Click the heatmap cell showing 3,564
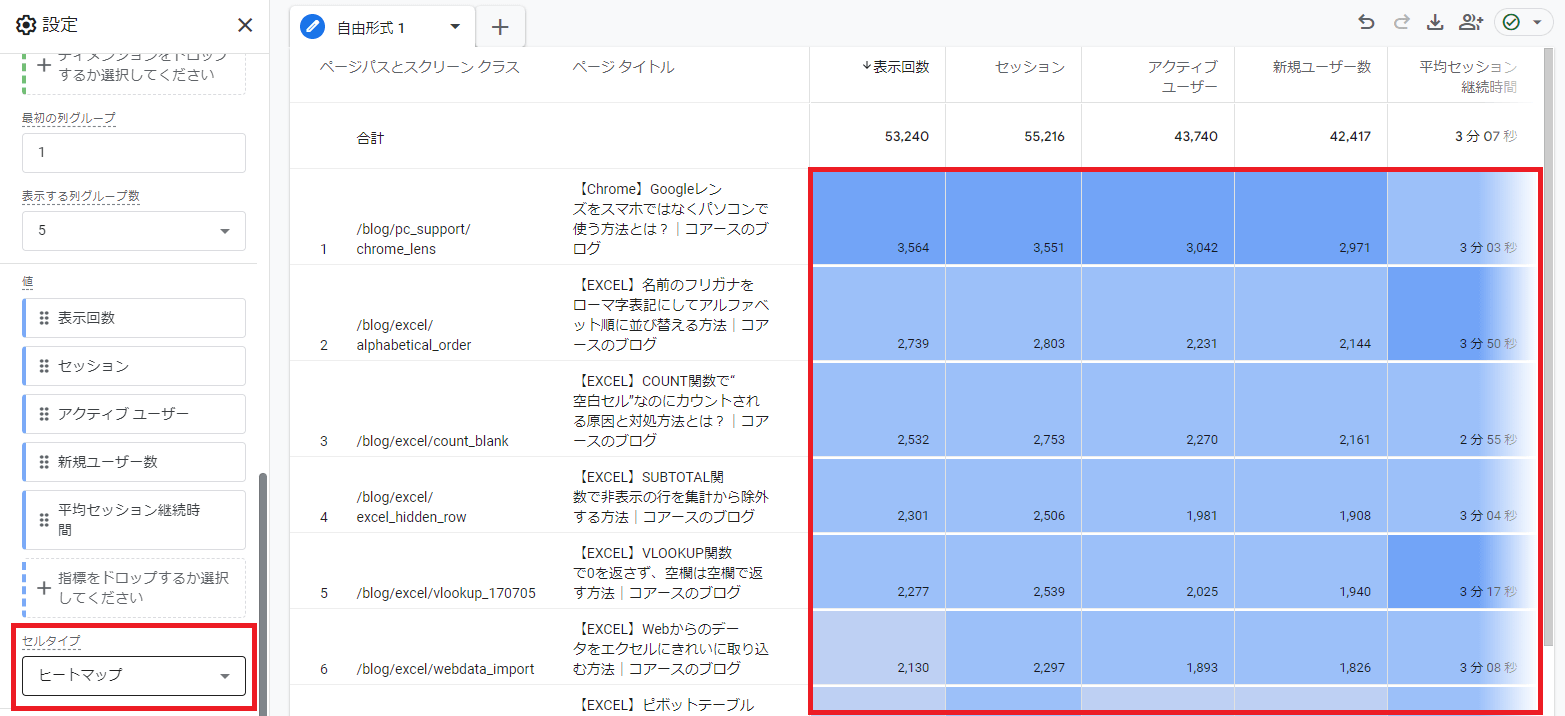 [x=877, y=217]
